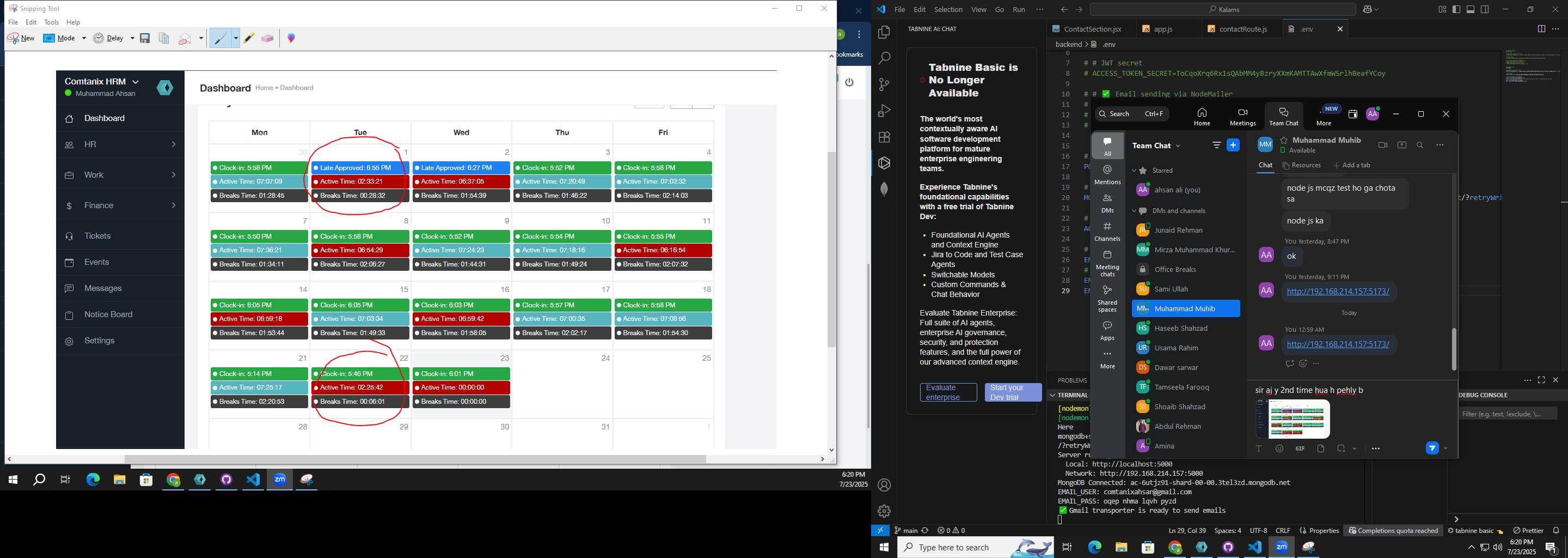Toggle the star beside Muhammad Muhib name
This screenshot has width=1568, height=558.
click(x=1284, y=140)
